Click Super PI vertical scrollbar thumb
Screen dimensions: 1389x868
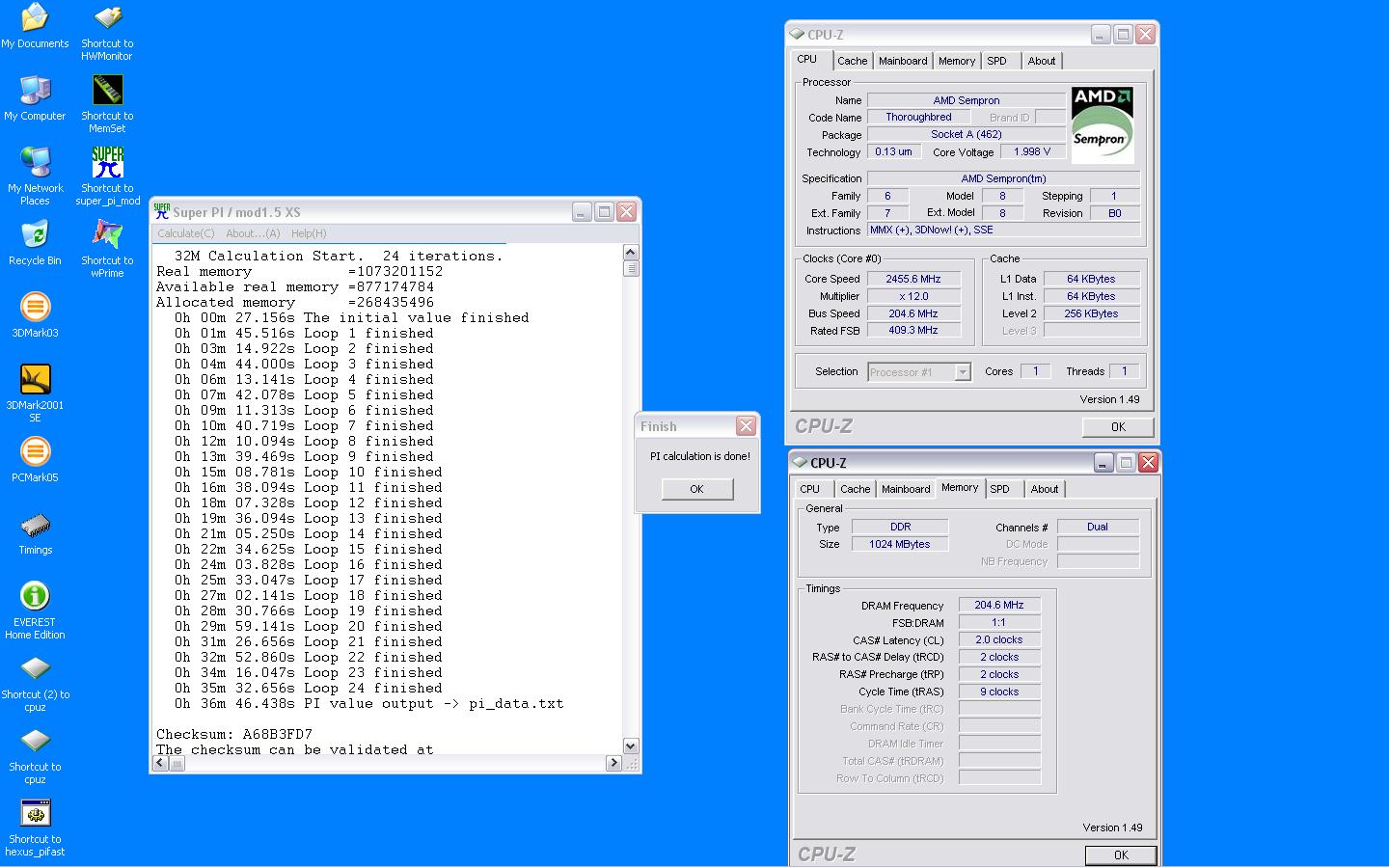tap(631, 268)
